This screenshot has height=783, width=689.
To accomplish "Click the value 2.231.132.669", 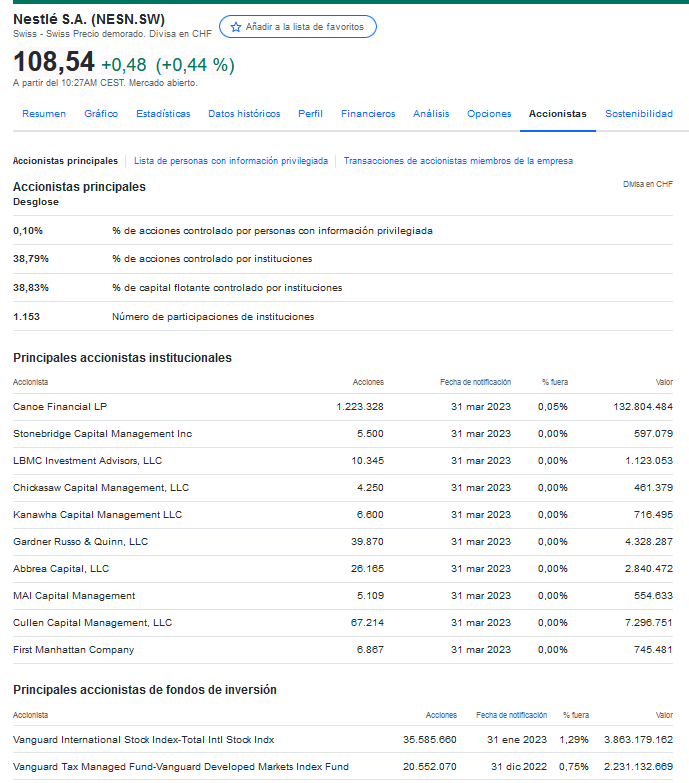I will coord(639,766).
